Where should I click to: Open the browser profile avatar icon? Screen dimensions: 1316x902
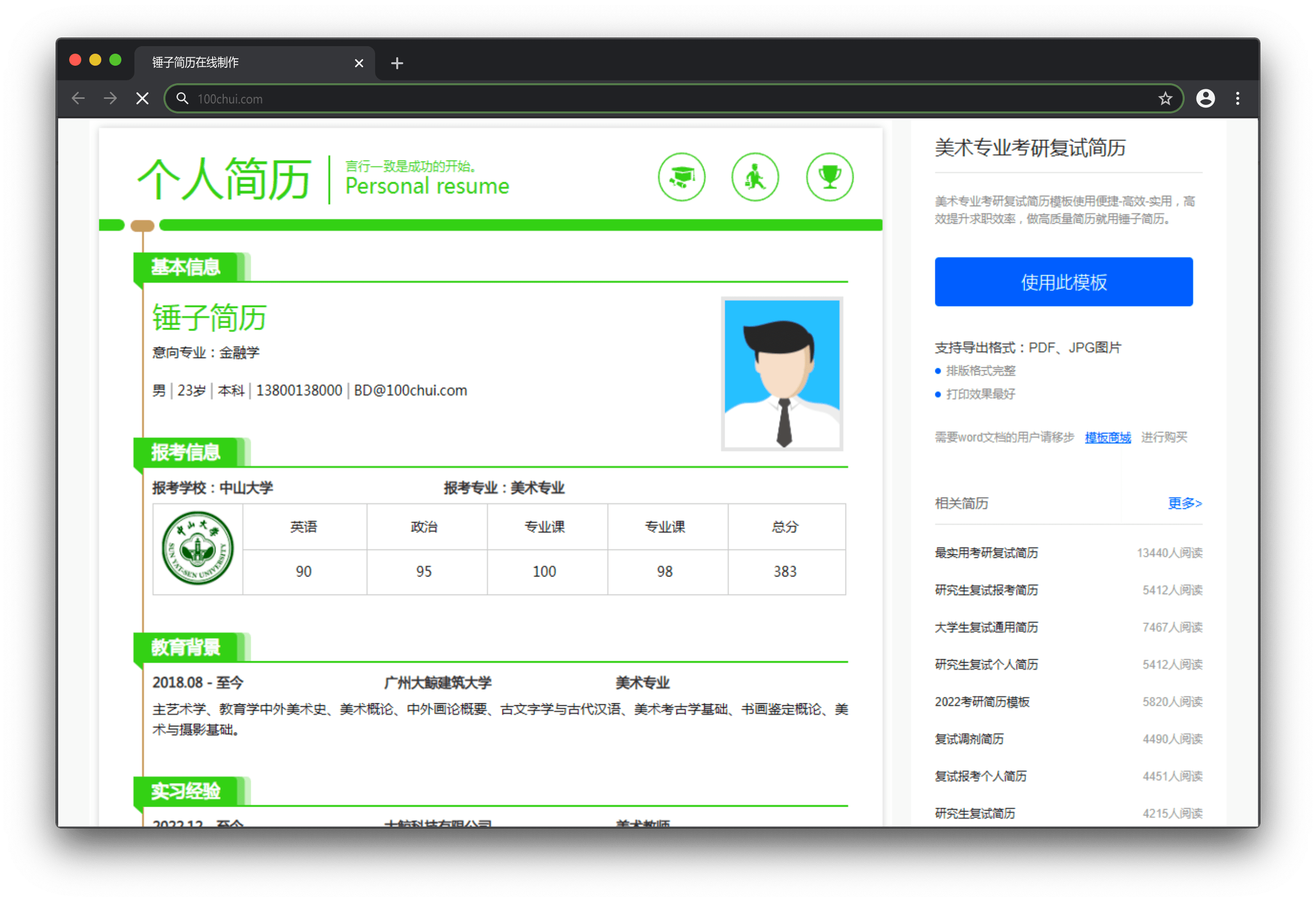(x=1205, y=99)
